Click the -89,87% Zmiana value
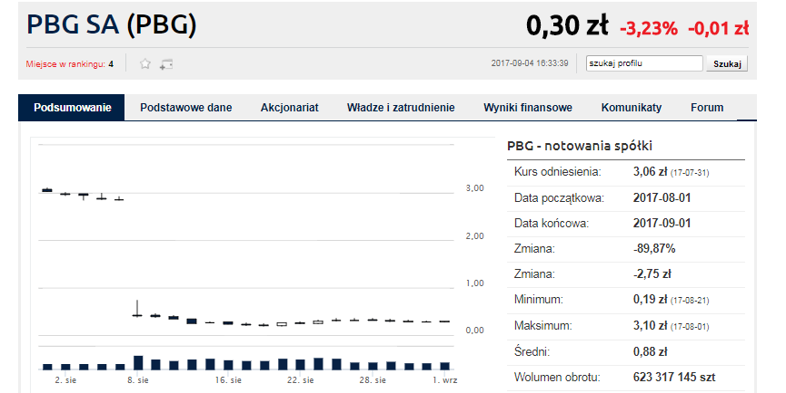The width and height of the screenshot is (786, 393). [654, 249]
